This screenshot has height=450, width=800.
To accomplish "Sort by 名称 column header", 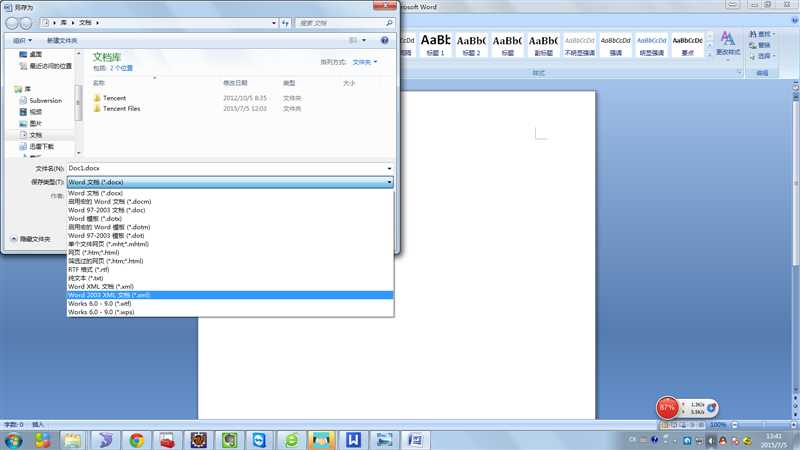I will click(99, 83).
